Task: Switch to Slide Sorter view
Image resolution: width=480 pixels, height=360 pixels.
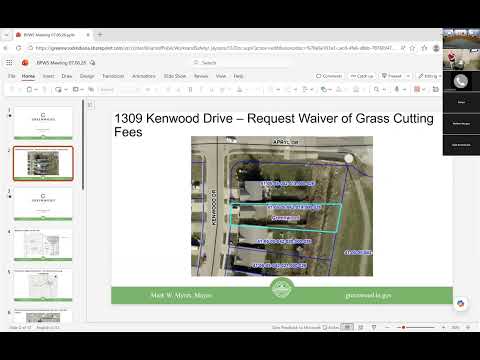Action: pyautogui.click(x=360, y=327)
